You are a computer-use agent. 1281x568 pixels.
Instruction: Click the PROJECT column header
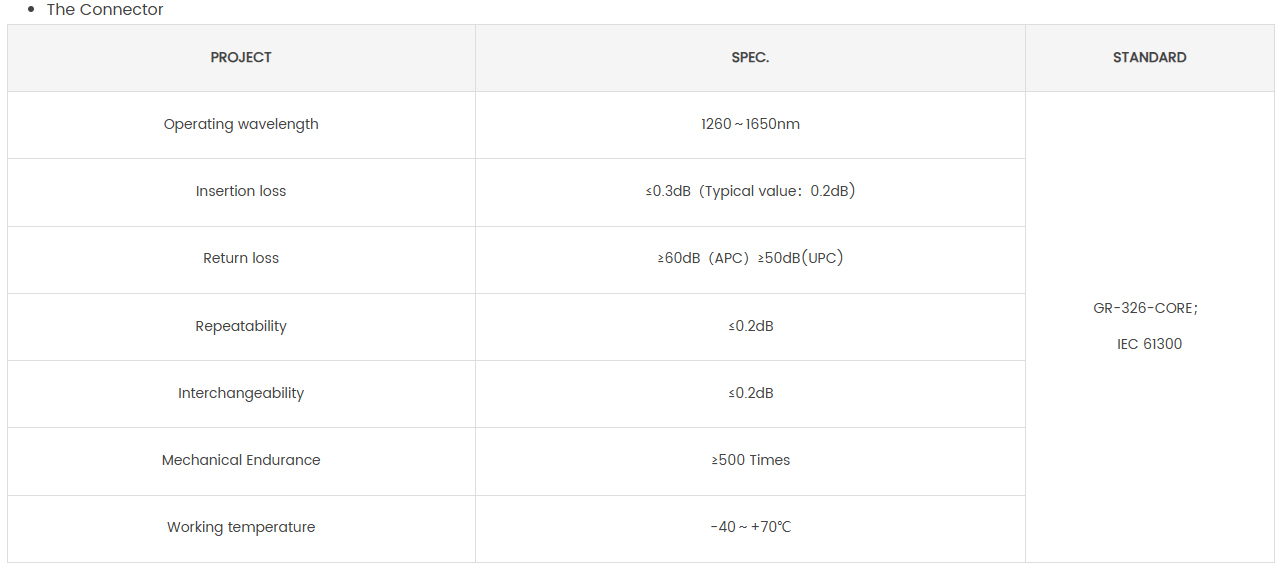pyautogui.click(x=241, y=58)
